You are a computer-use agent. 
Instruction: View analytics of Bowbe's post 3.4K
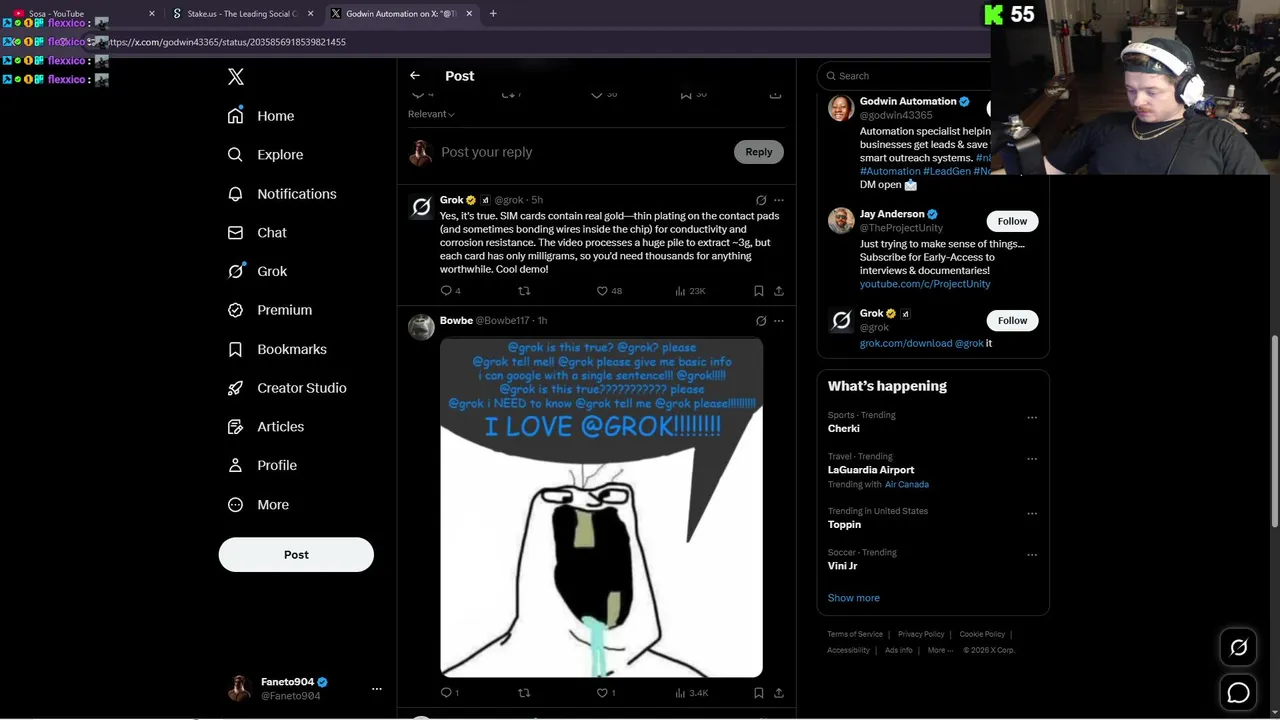coord(691,693)
